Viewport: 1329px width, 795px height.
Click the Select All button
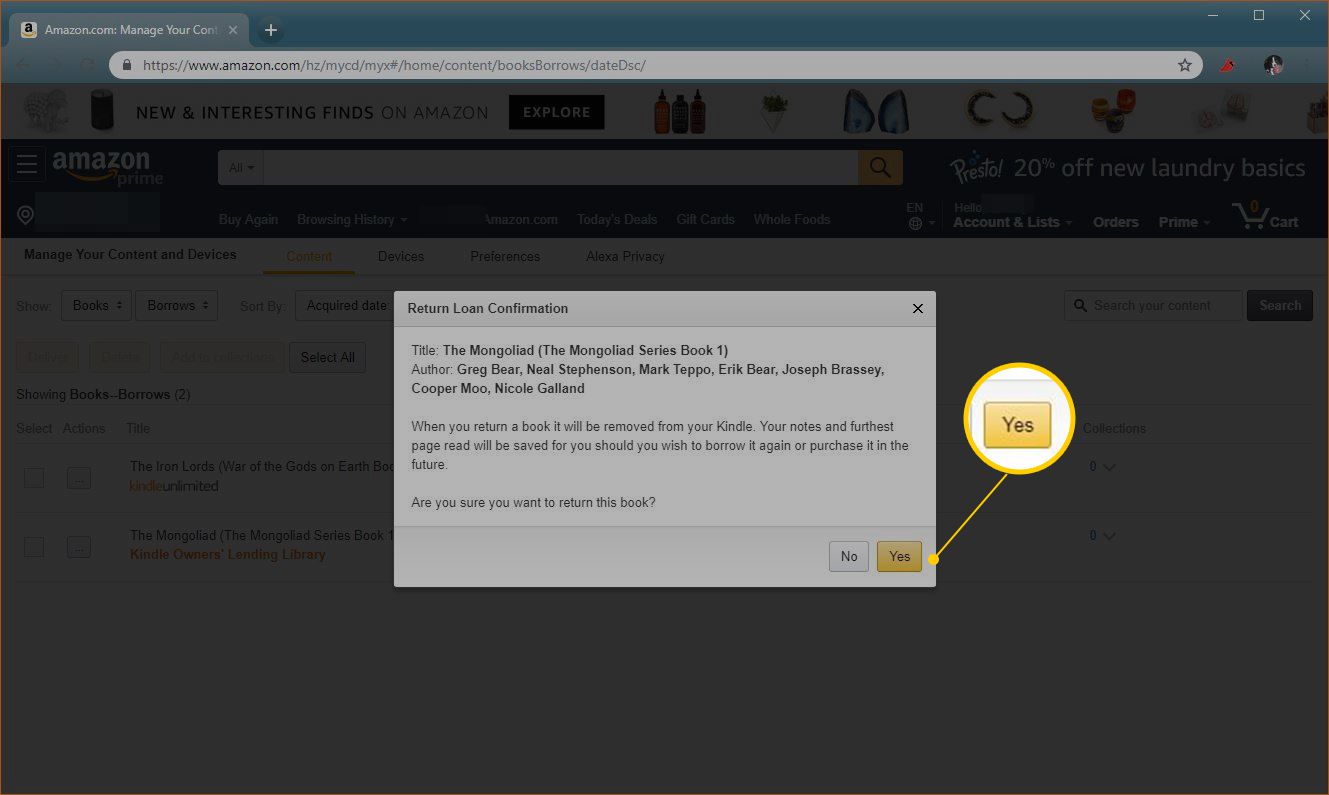pyautogui.click(x=327, y=357)
